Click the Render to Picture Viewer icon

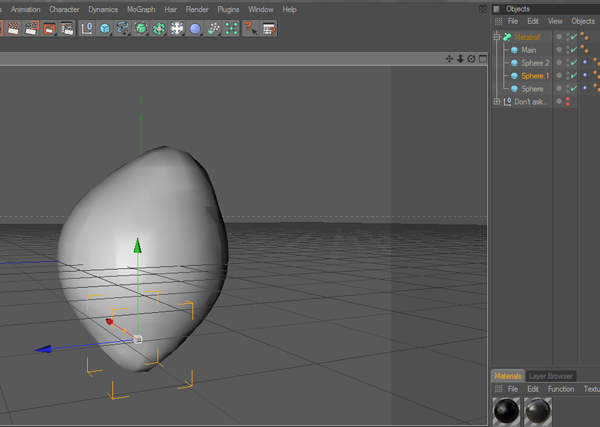pyautogui.click(x=49, y=29)
